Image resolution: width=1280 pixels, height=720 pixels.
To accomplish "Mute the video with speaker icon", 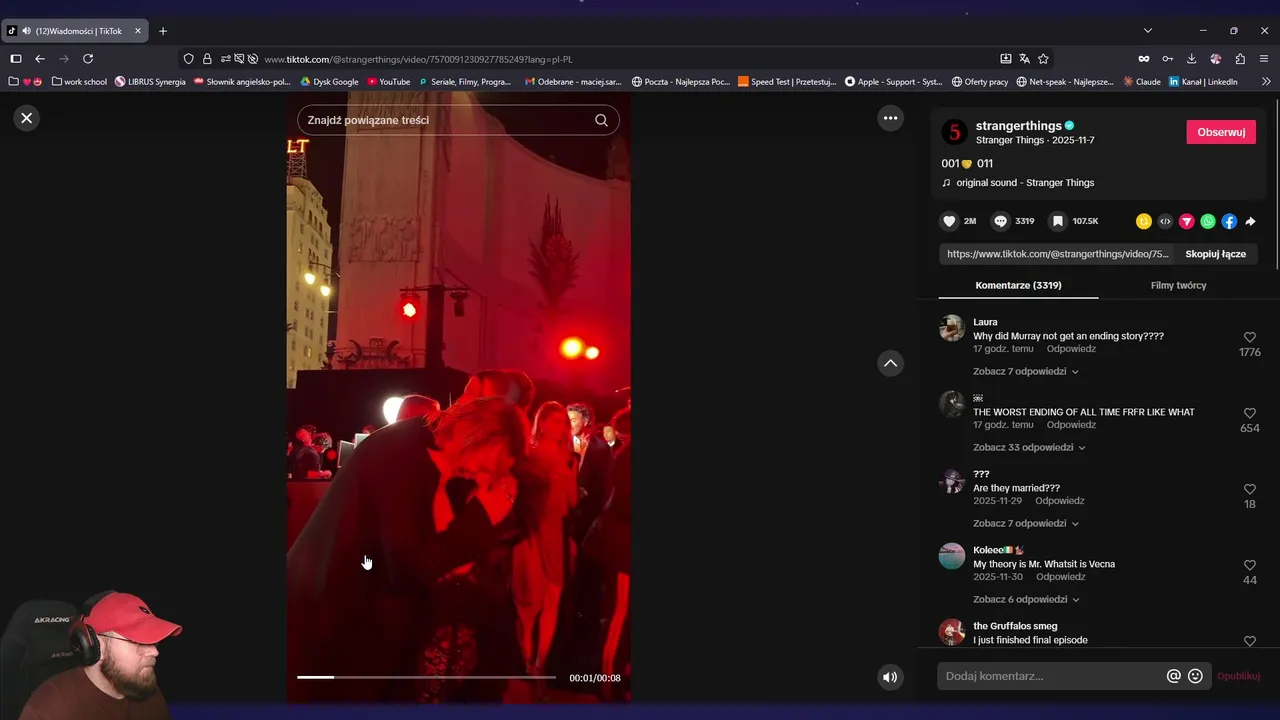I will coord(890,677).
